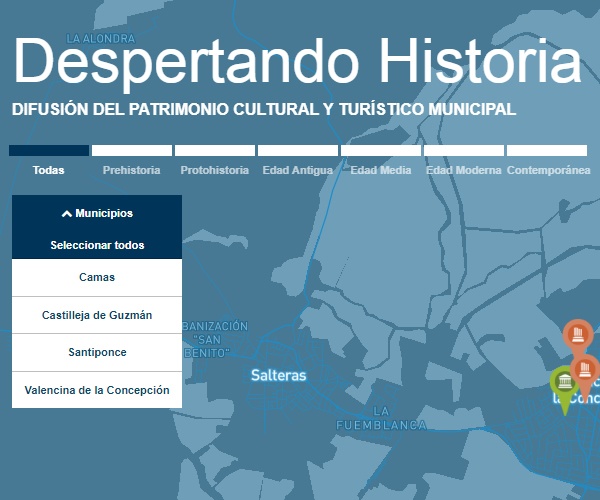Toggle the Camas municipality filter
Screen dimensions: 600x500
pos(97,277)
